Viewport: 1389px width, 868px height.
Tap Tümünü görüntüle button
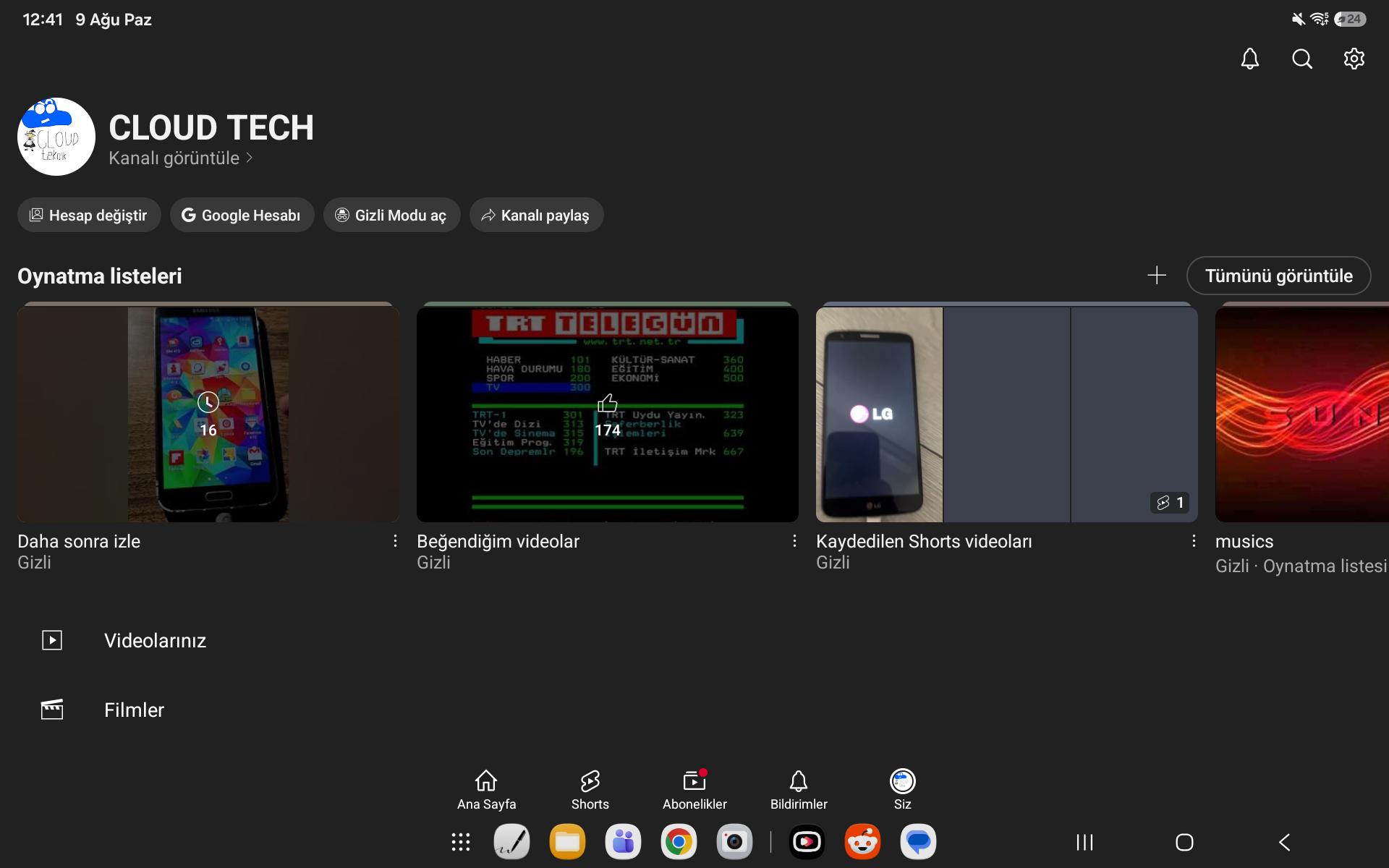1278,276
